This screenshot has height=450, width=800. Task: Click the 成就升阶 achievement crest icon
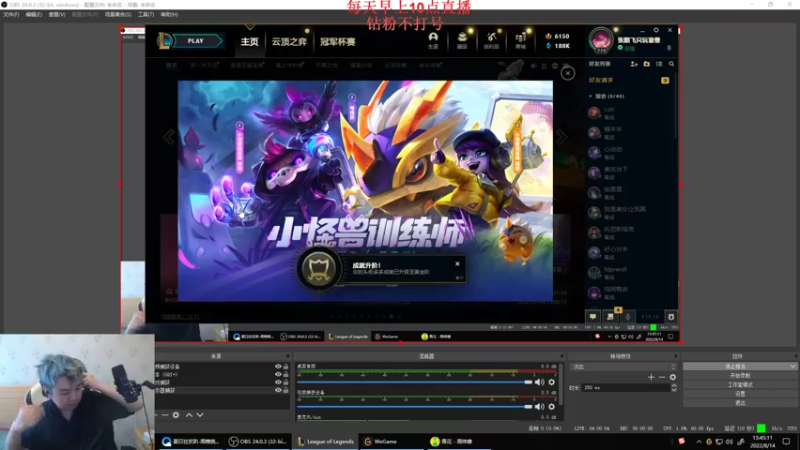coord(319,269)
